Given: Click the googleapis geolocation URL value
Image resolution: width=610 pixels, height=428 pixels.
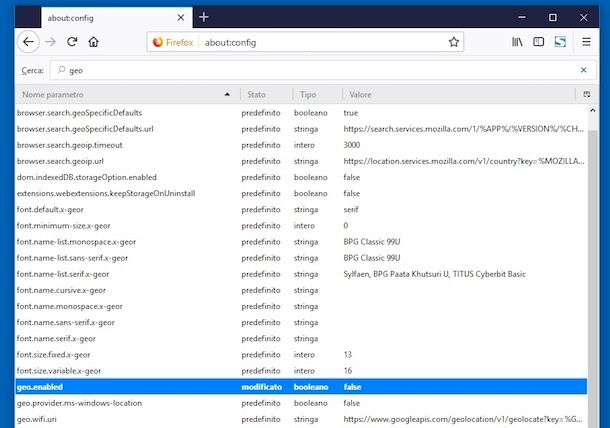Looking at the screenshot, I should 463,419.
